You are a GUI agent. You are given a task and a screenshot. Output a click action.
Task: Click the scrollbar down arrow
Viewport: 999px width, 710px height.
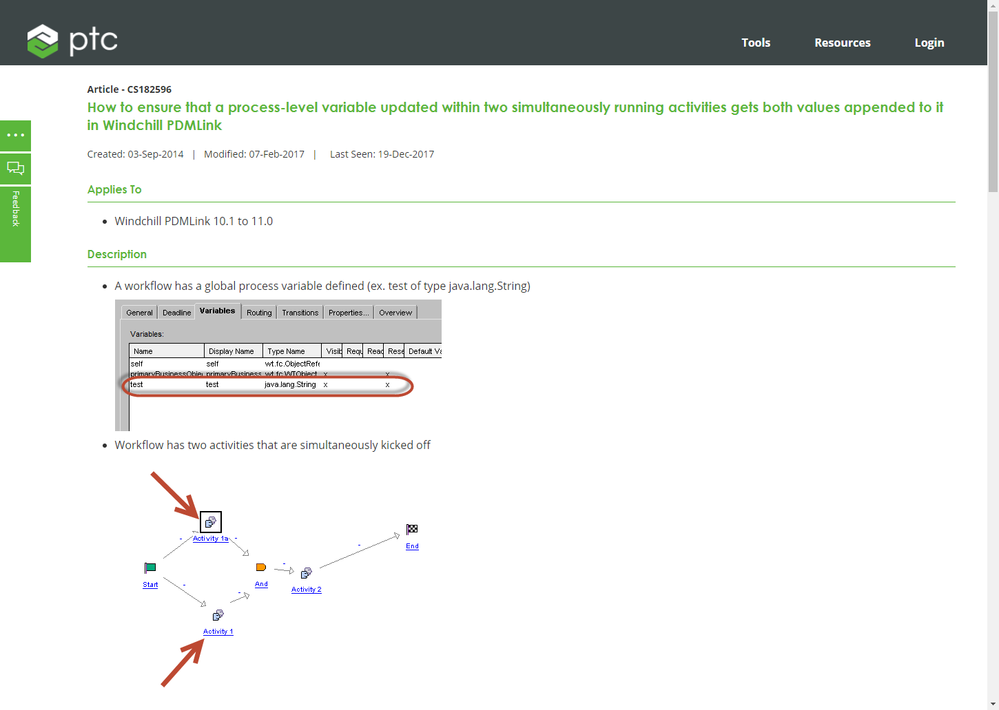pyautogui.click(x=993, y=704)
